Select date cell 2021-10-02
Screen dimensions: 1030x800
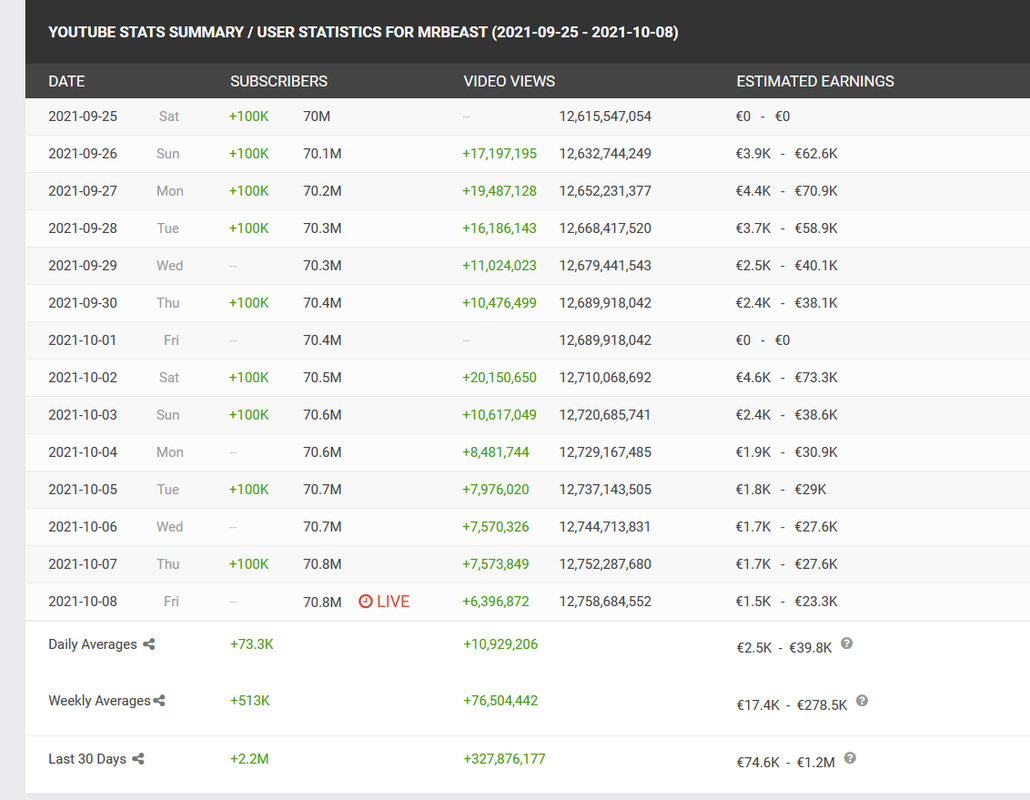pos(83,378)
